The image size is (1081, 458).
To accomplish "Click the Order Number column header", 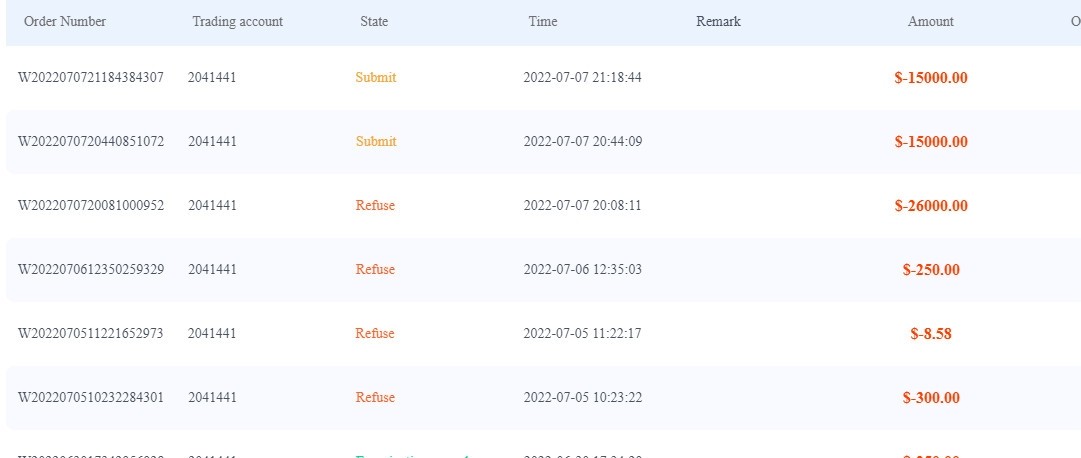I will (x=65, y=21).
